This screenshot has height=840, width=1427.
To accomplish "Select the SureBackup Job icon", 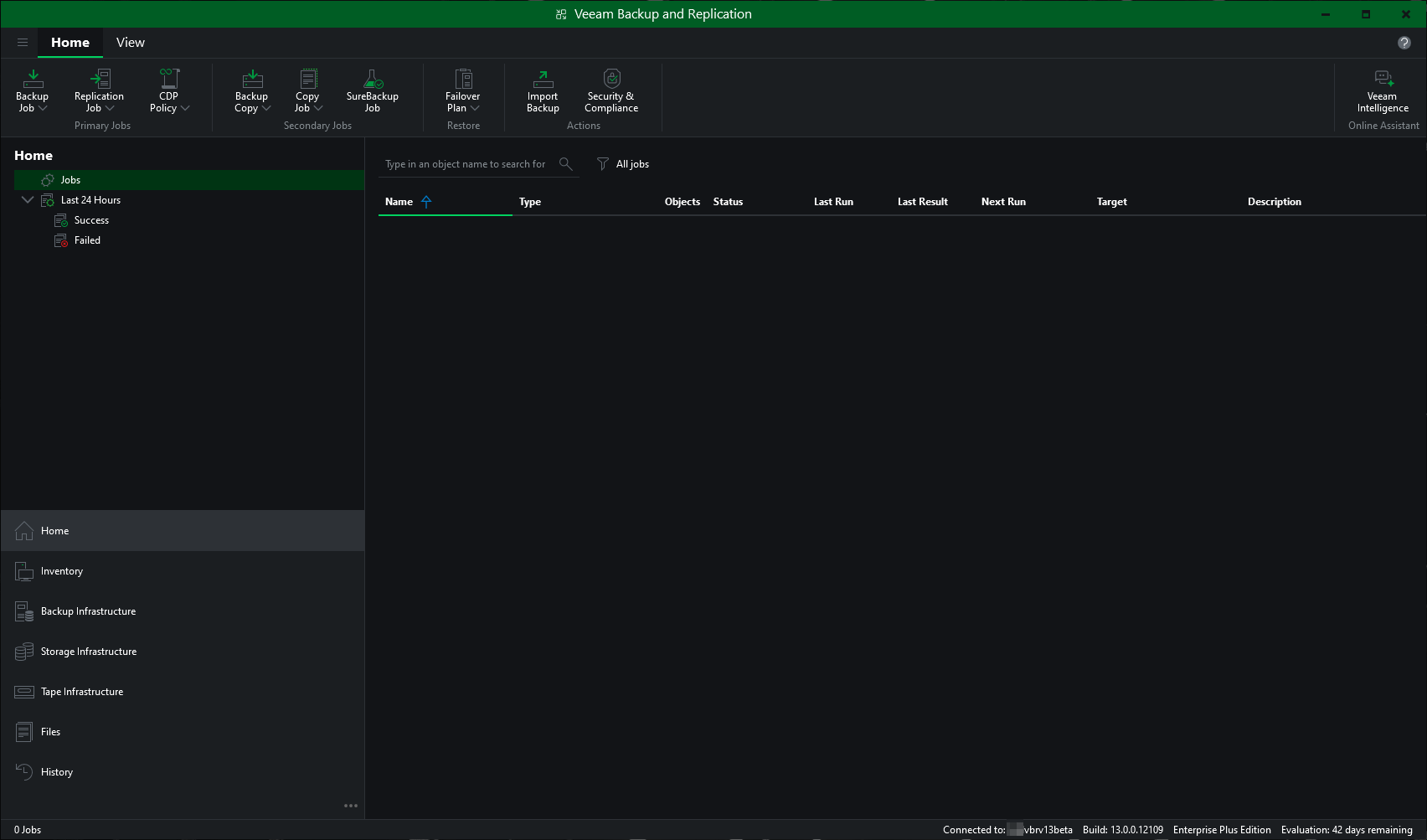I will click(x=373, y=80).
